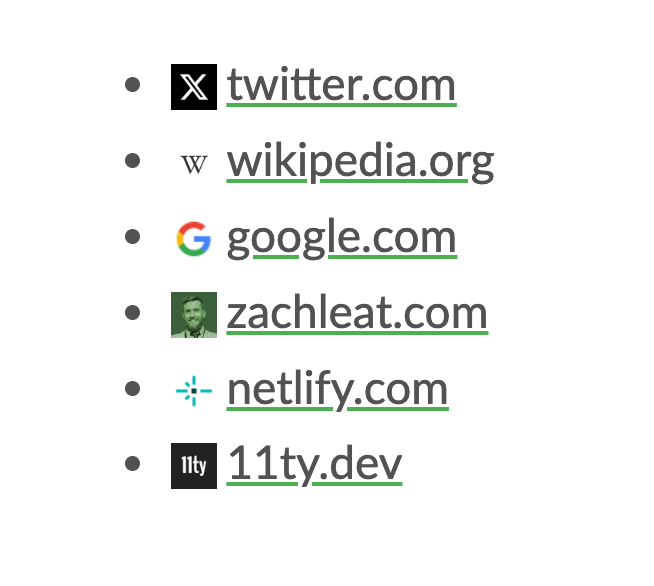
Task: Follow the google.com link
Action: tap(342, 239)
